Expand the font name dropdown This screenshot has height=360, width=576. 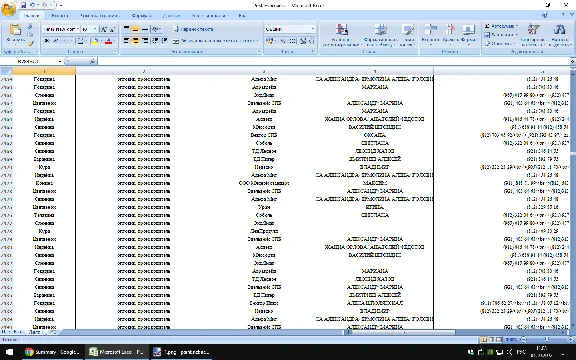(77, 29)
